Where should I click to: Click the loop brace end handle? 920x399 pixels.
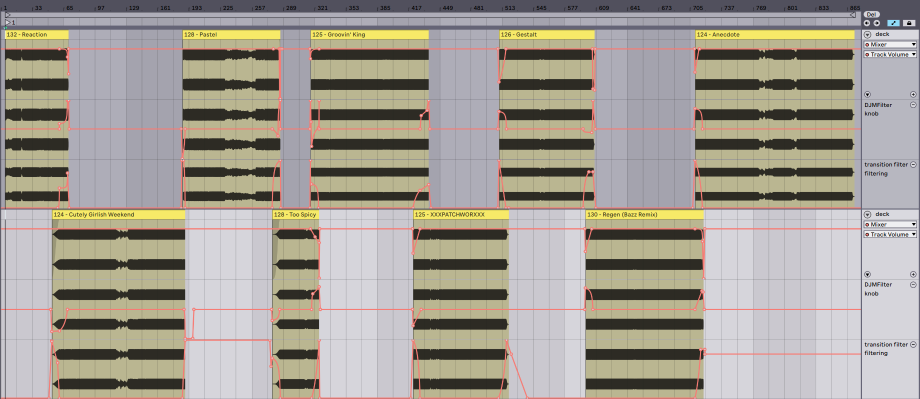(853, 15)
